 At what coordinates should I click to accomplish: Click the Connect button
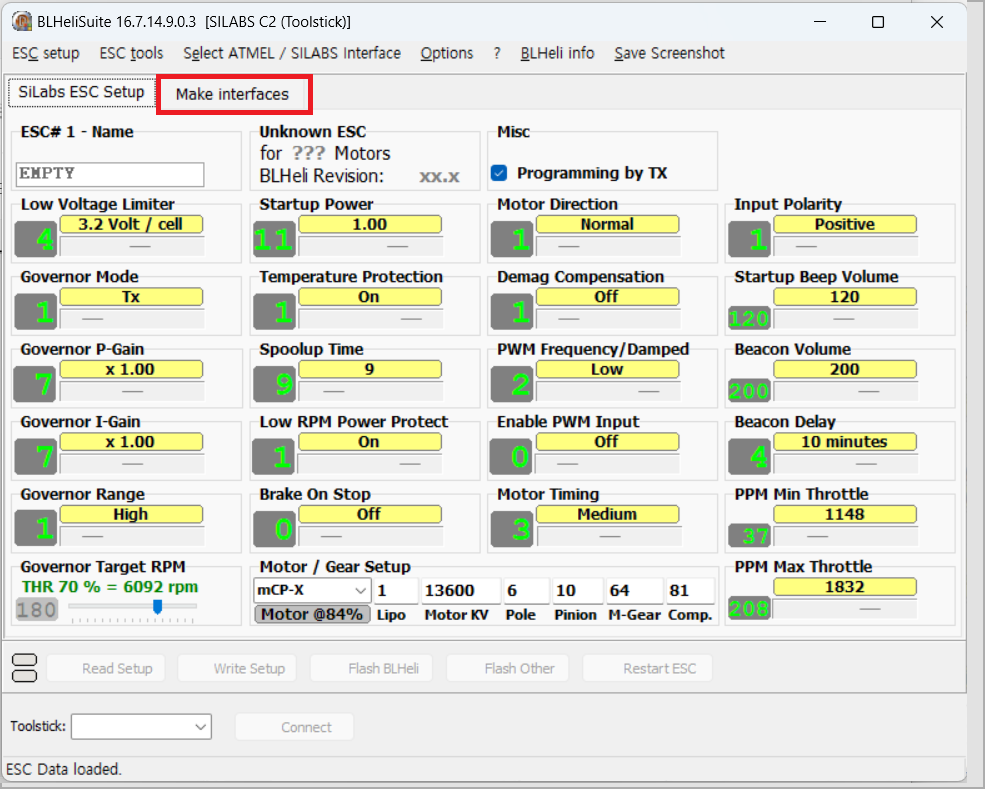click(x=295, y=727)
